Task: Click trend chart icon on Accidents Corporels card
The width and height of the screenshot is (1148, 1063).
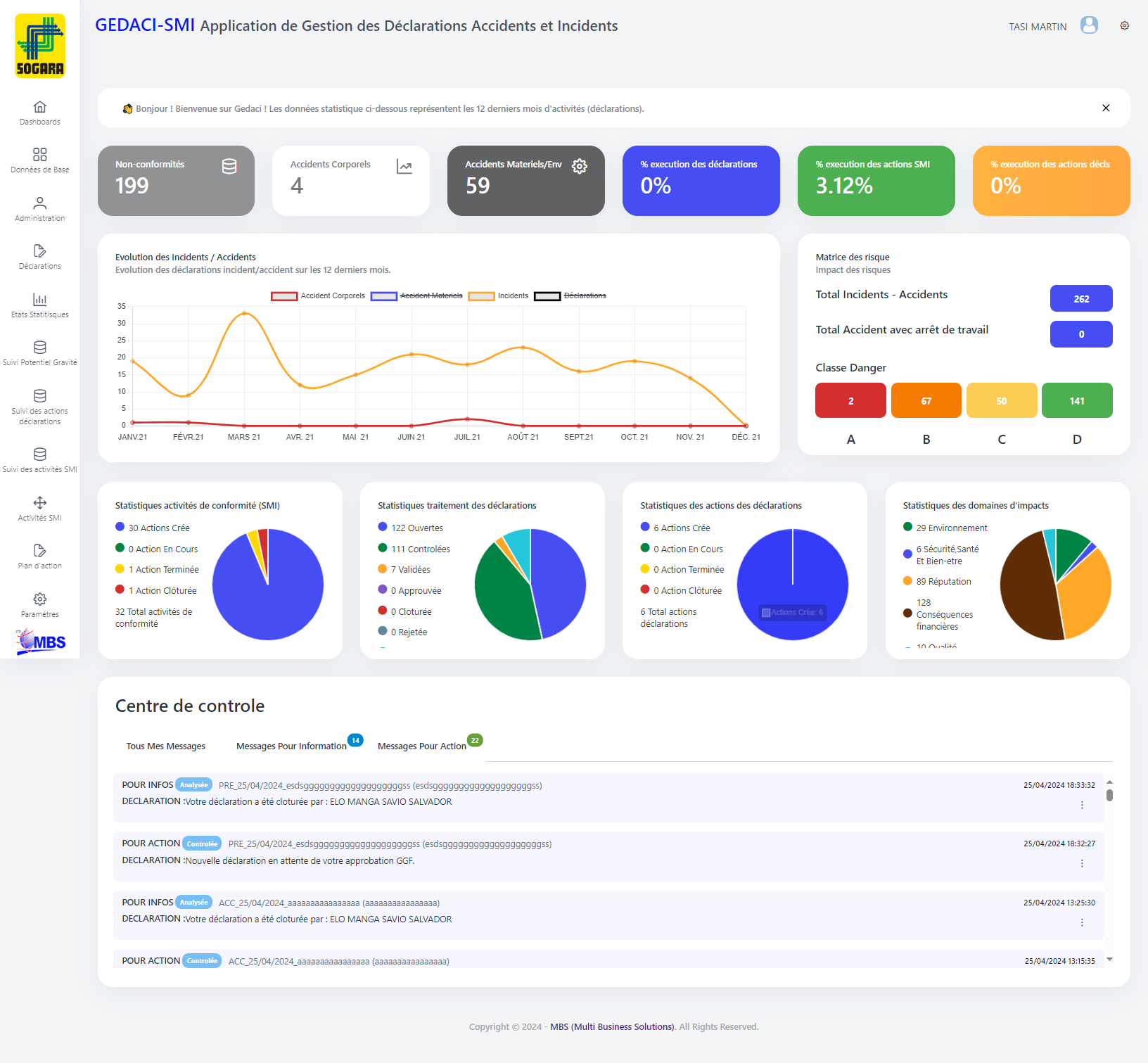Action: click(x=404, y=167)
